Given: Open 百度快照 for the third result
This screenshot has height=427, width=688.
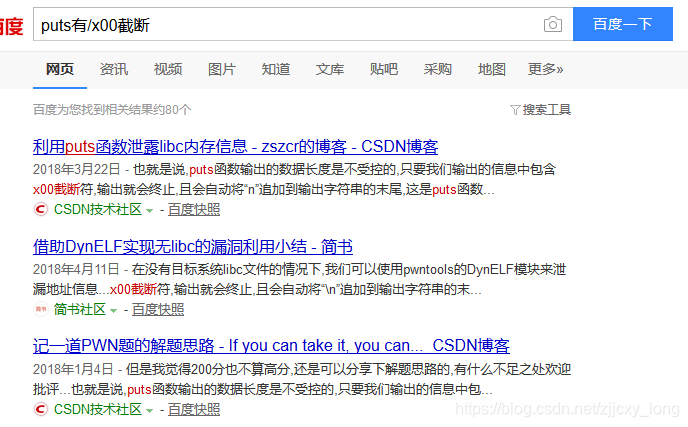Looking at the screenshot, I should 194,409.
